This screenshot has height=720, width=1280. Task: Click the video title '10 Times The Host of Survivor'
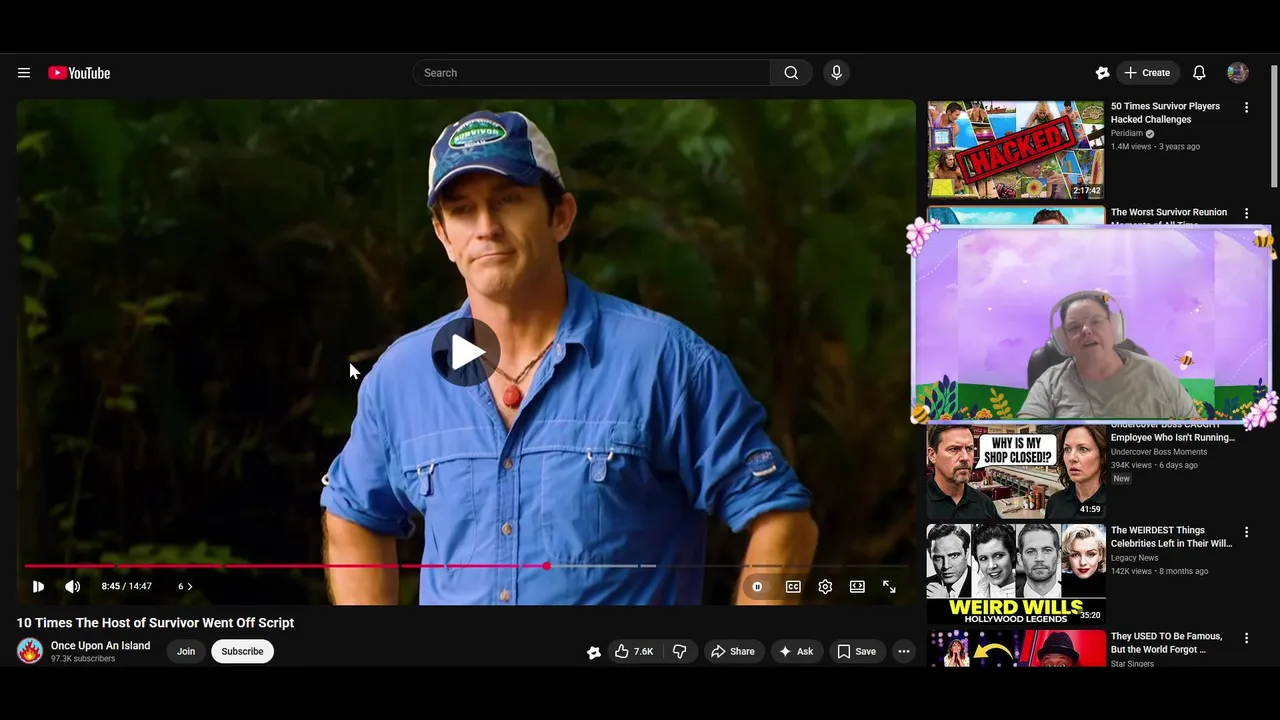(155, 622)
